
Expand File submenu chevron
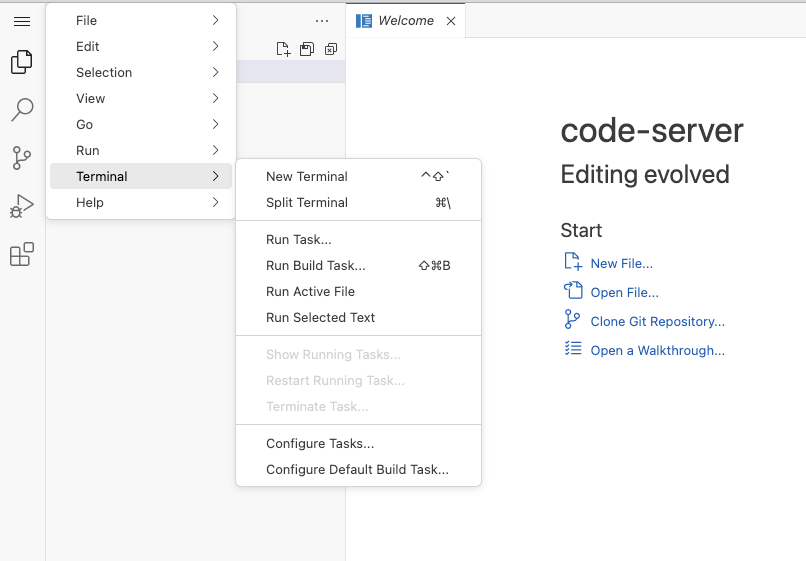coord(215,20)
